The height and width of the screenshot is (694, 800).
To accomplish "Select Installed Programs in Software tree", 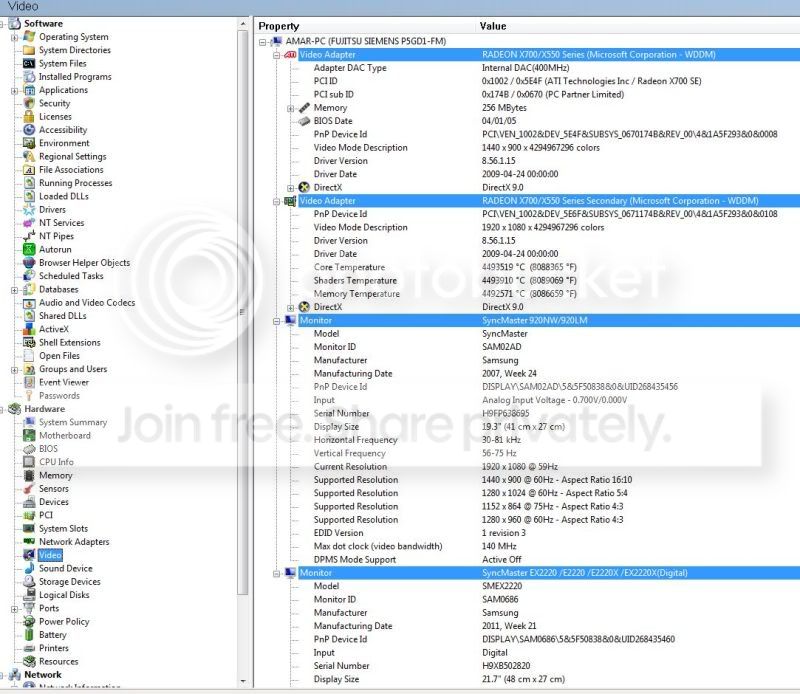I will tap(75, 77).
